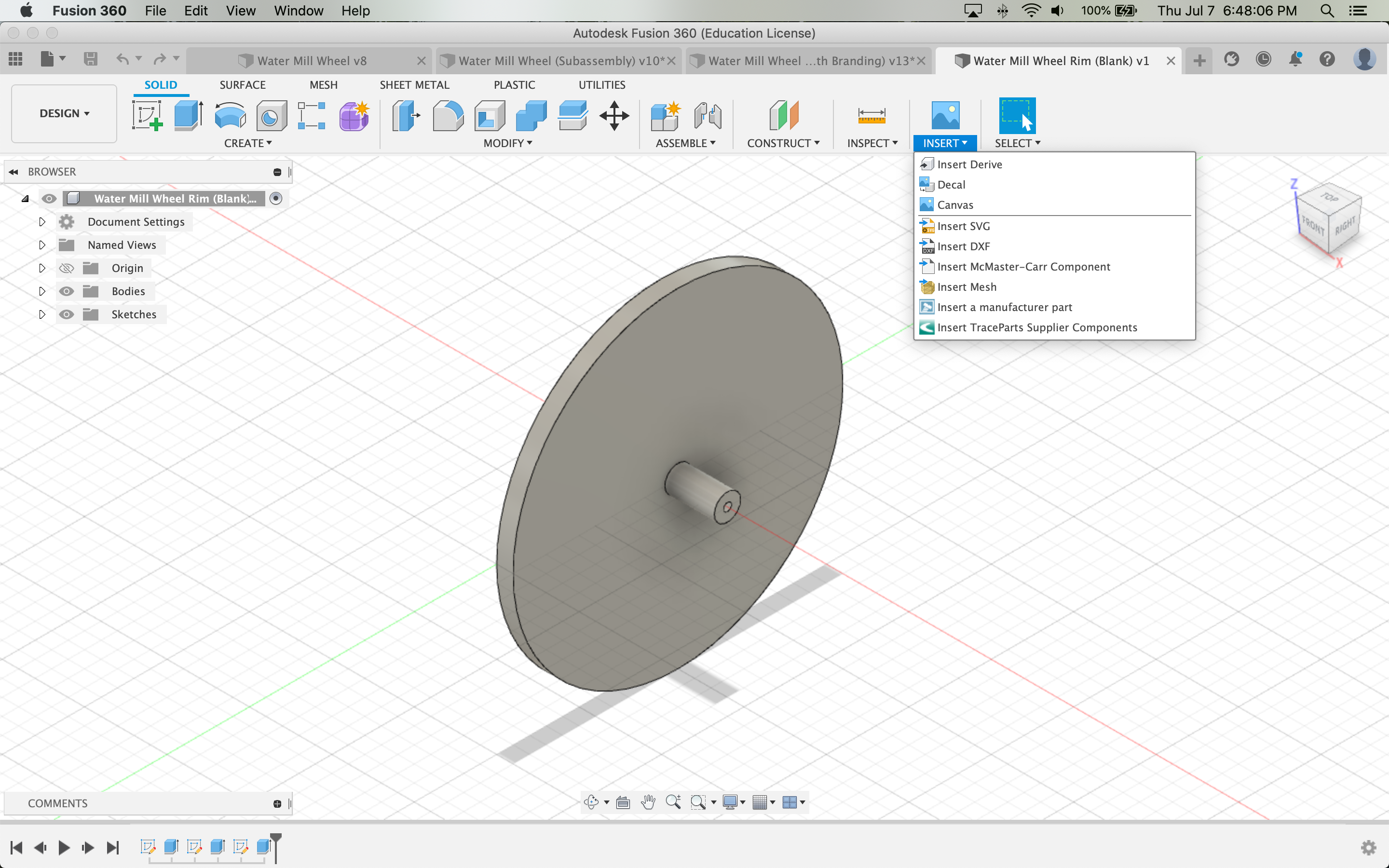Viewport: 1389px width, 868px height.
Task: Select the Joint tool
Action: click(x=707, y=115)
